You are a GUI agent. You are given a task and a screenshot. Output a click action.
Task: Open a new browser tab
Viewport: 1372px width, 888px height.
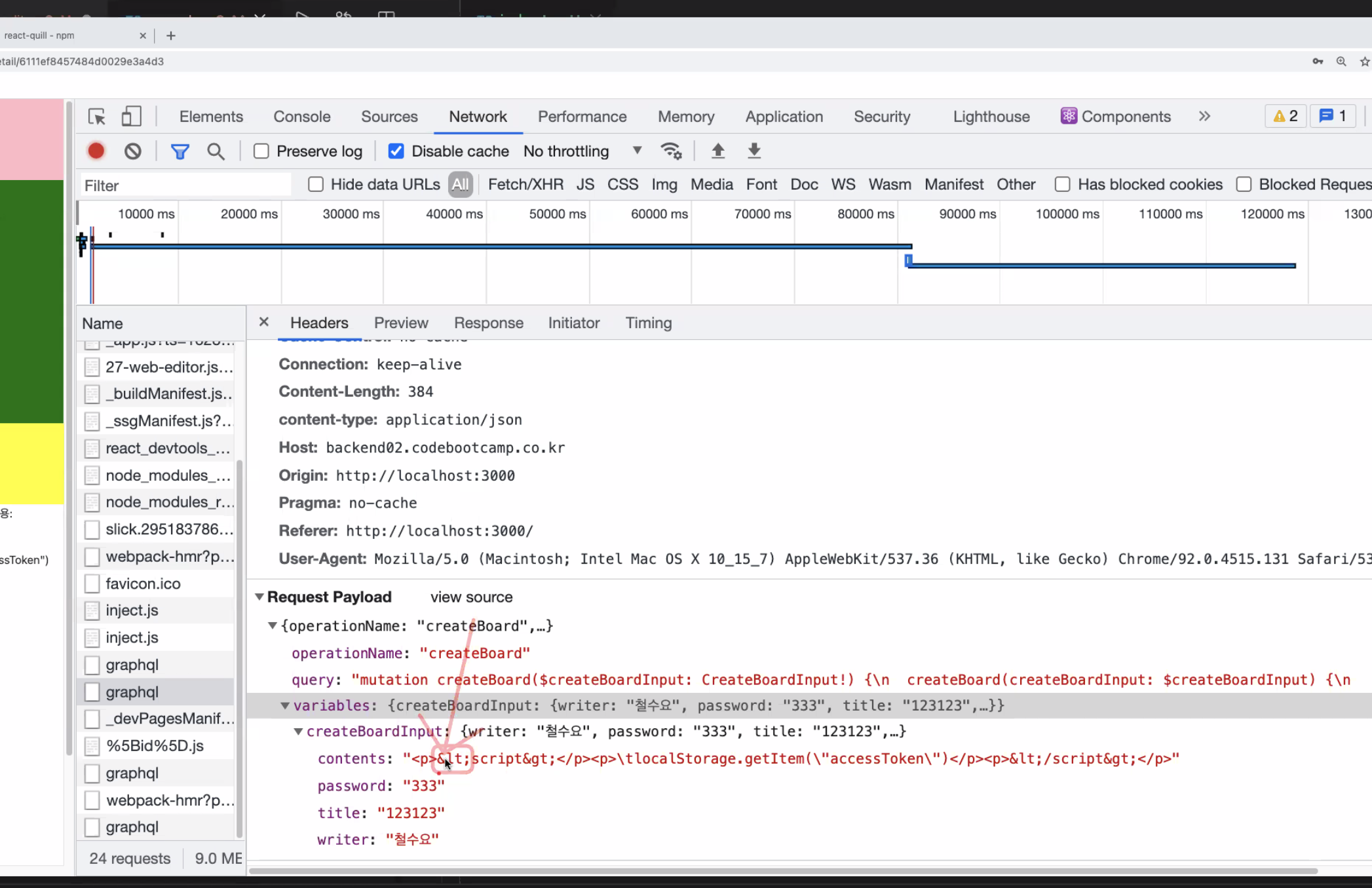(x=171, y=35)
